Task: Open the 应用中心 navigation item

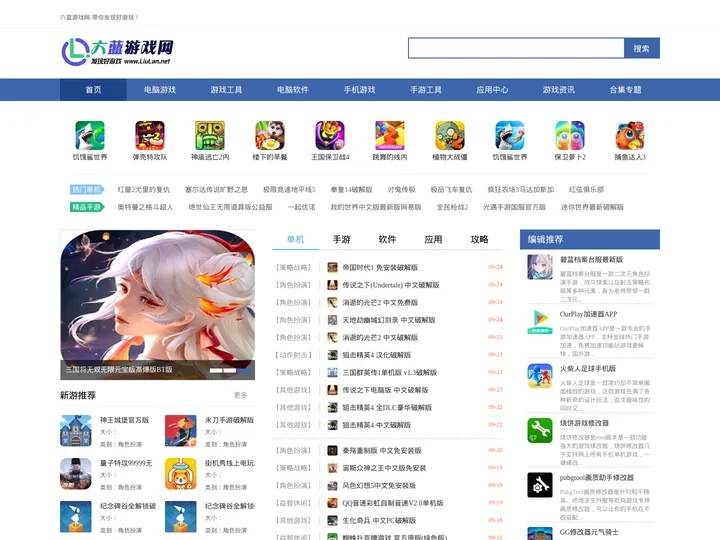Action: pos(492,90)
